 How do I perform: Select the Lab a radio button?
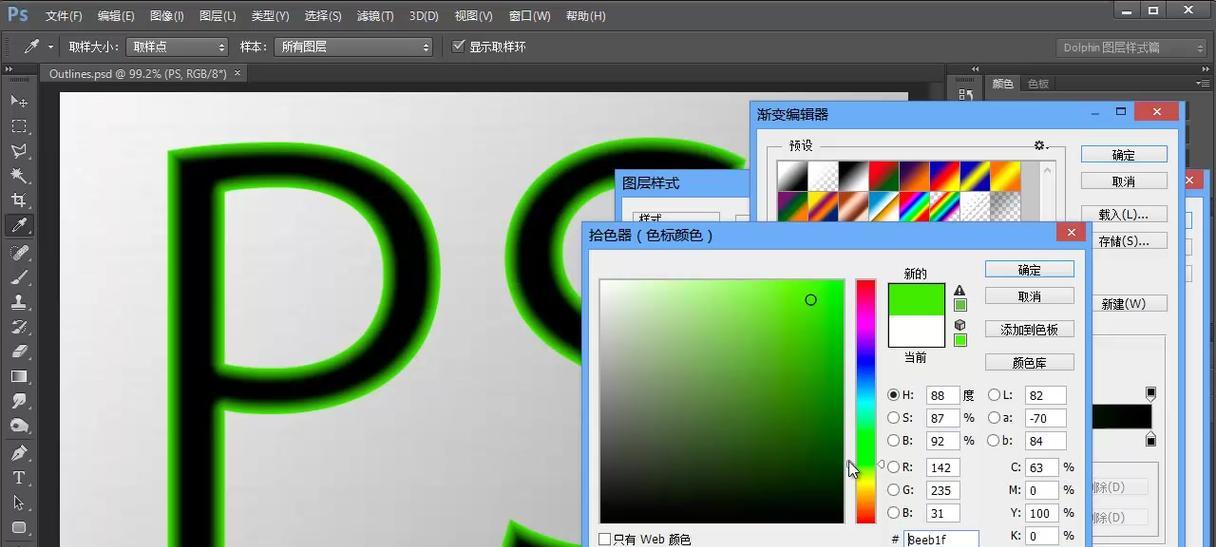click(994, 418)
